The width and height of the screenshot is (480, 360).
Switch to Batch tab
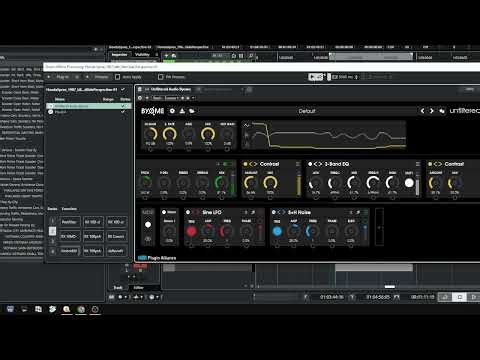(x=52, y=209)
